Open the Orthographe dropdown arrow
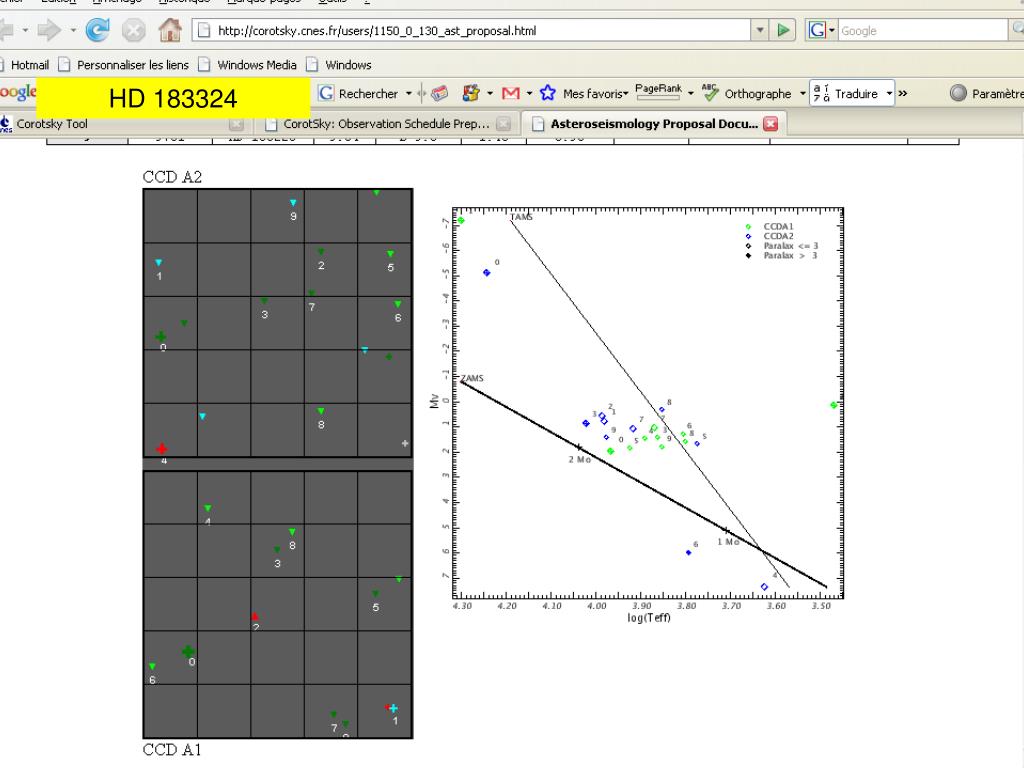1024x768 pixels. pos(803,93)
